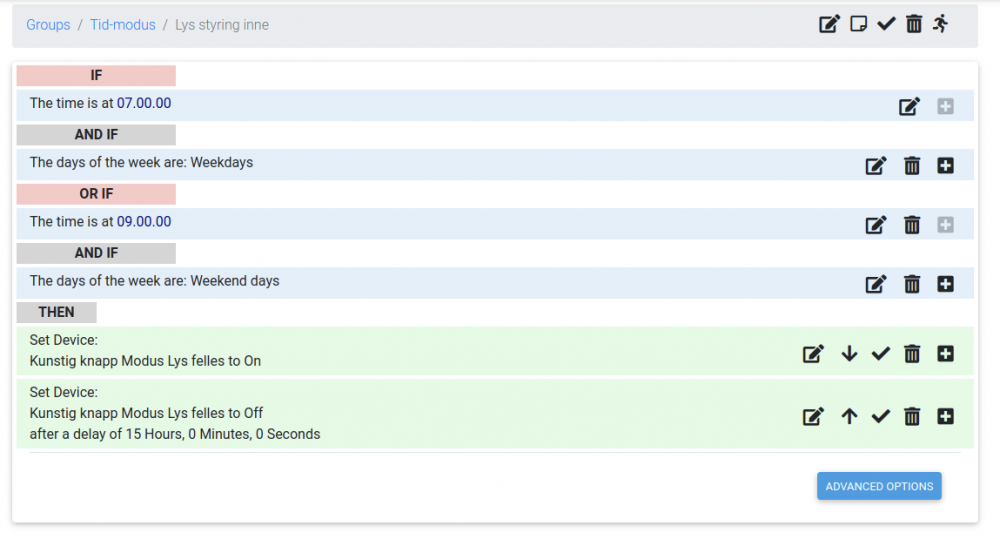The image size is (1000, 546).
Task: Add a condition below Weekend days row
Action: [945, 284]
